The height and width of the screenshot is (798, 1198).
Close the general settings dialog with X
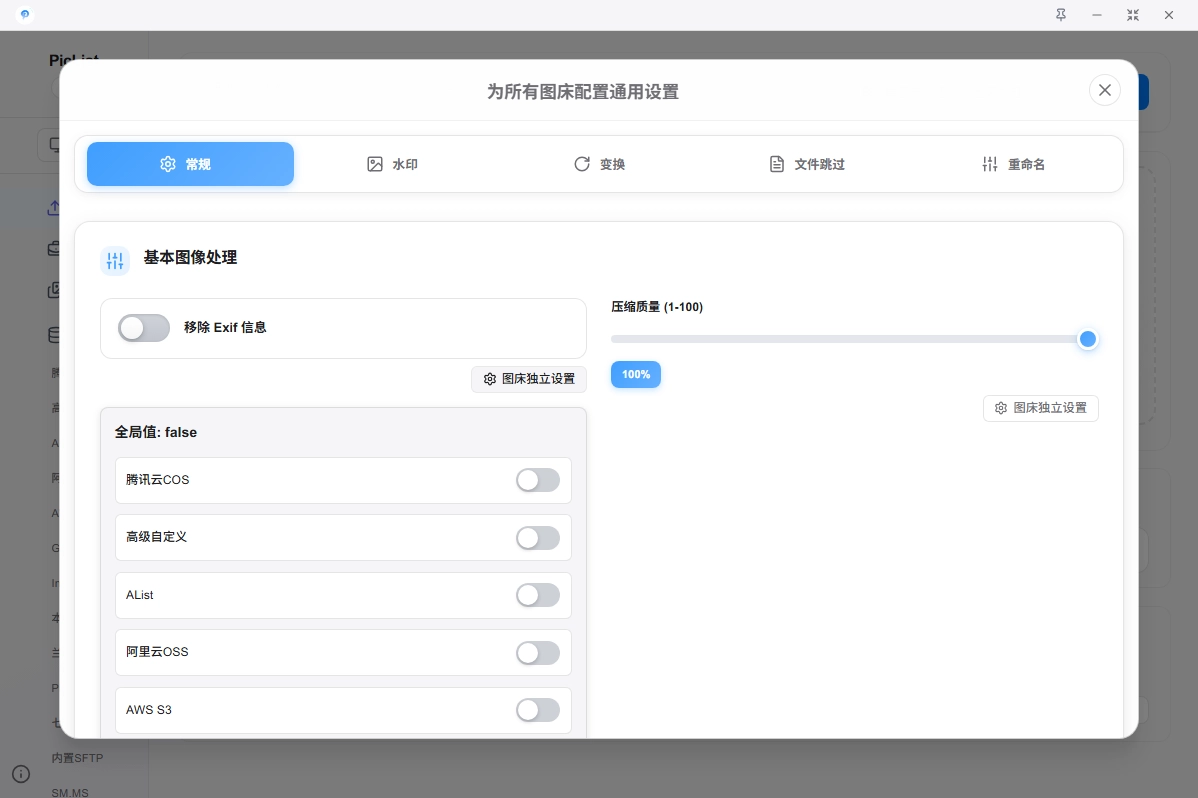click(x=1104, y=90)
